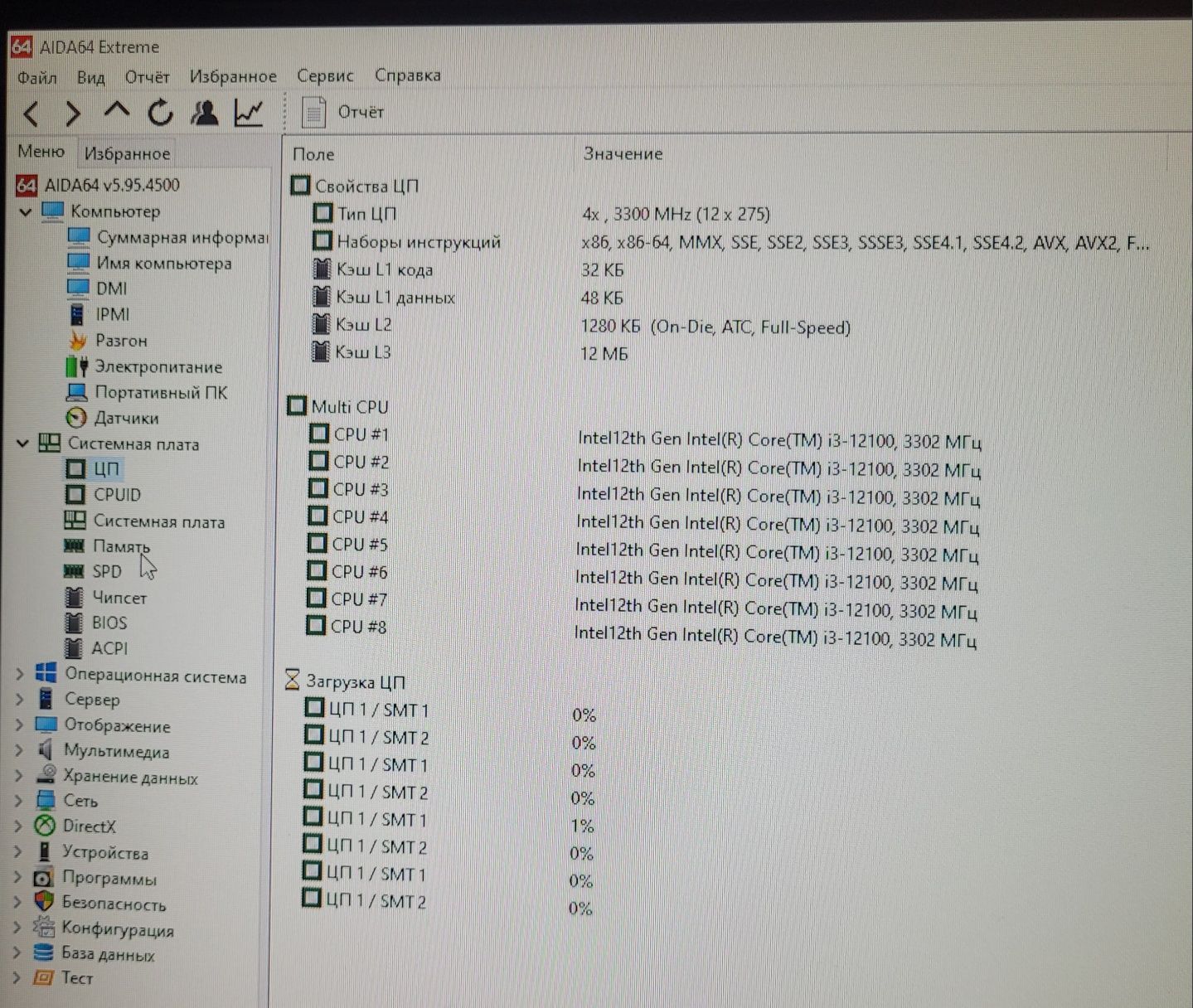Expand the Программы tree branch
The image size is (1193, 1008).
tap(17, 877)
